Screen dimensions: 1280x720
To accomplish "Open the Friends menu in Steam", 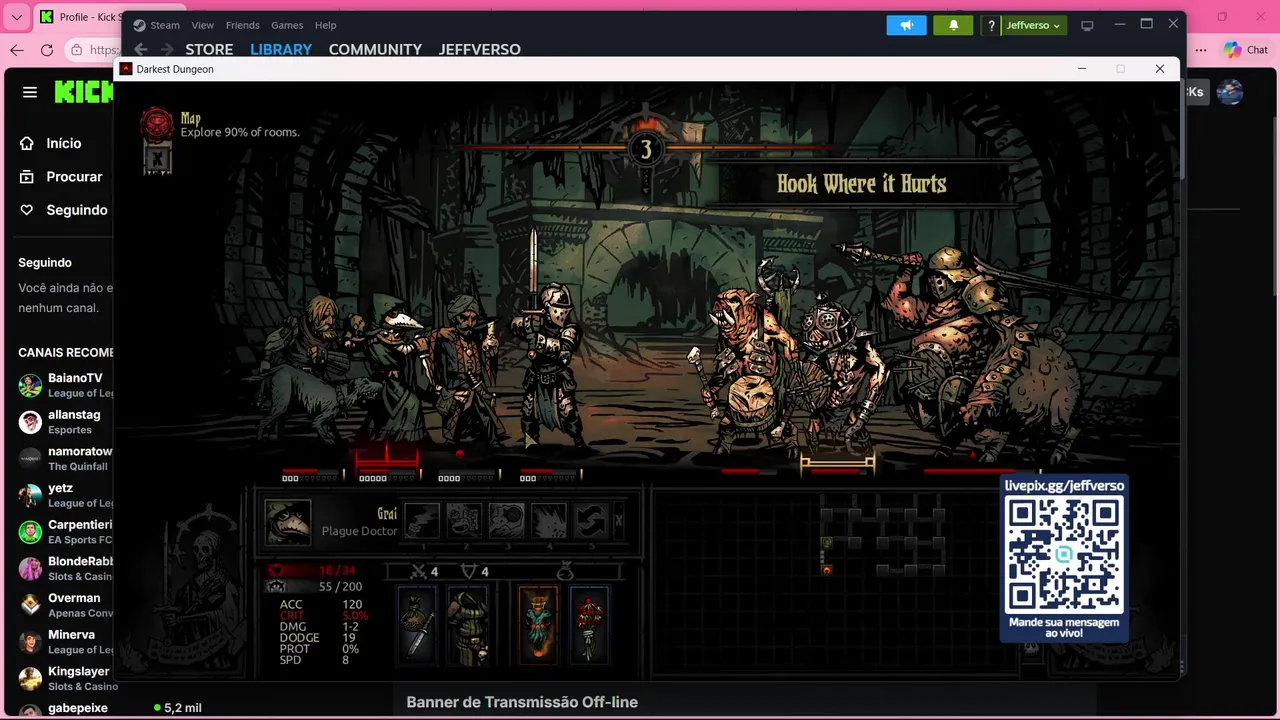I will pyautogui.click(x=243, y=25).
